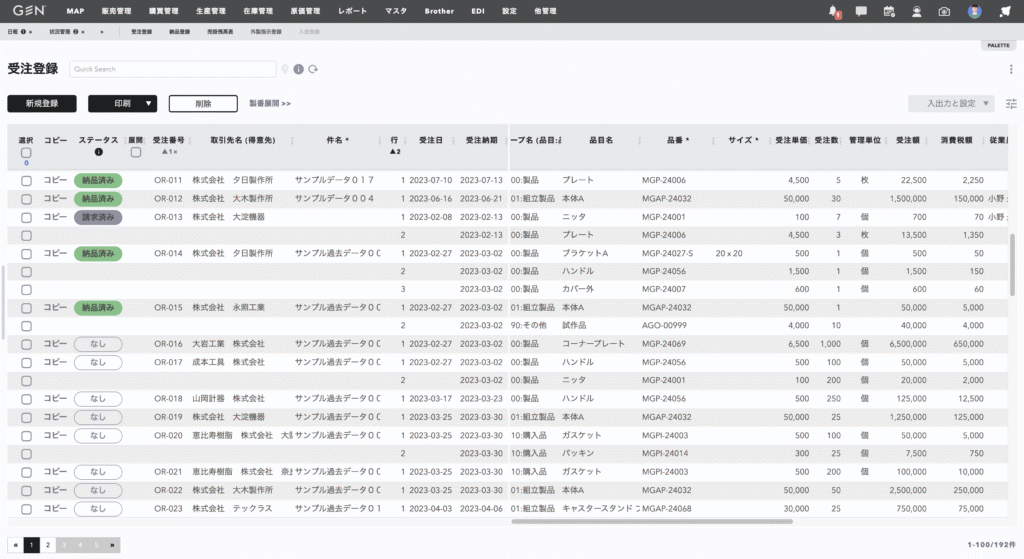This screenshot has height=559, width=1024.
Task: Select the checkbox for row OR-023
Action: pyautogui.click(x=26, y=509)
